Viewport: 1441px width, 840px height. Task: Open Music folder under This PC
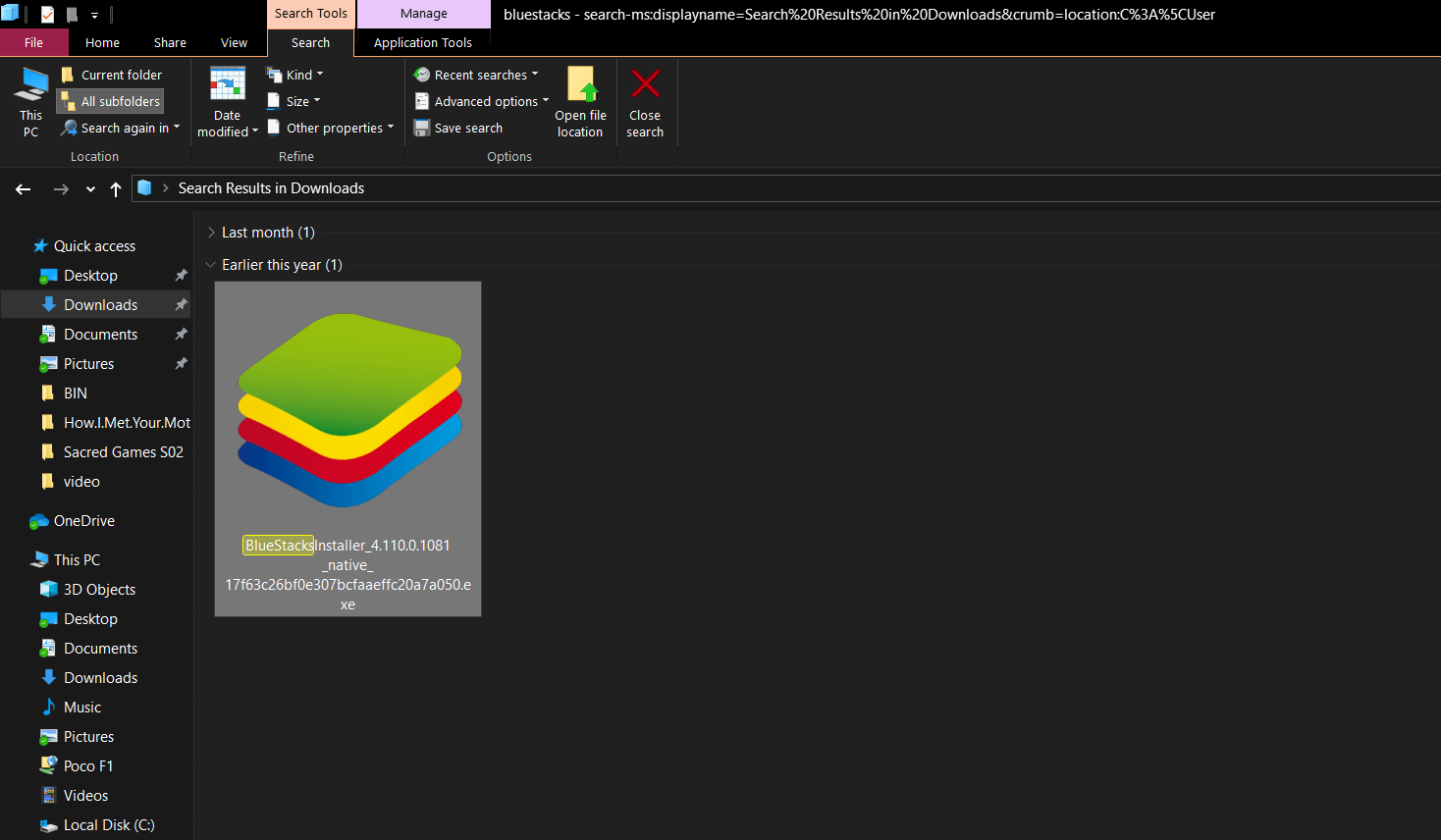(x=82, y=708)
